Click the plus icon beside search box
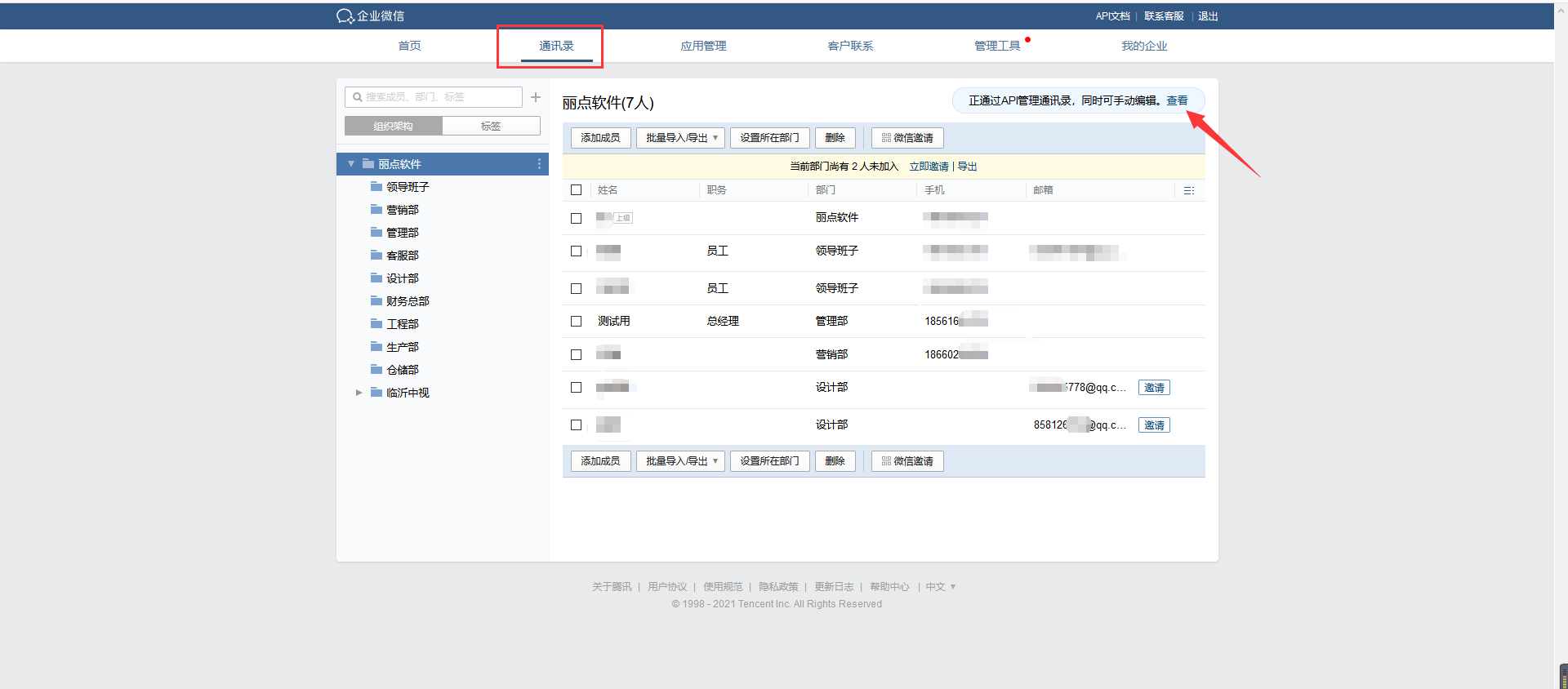 (x=536, y=97)
